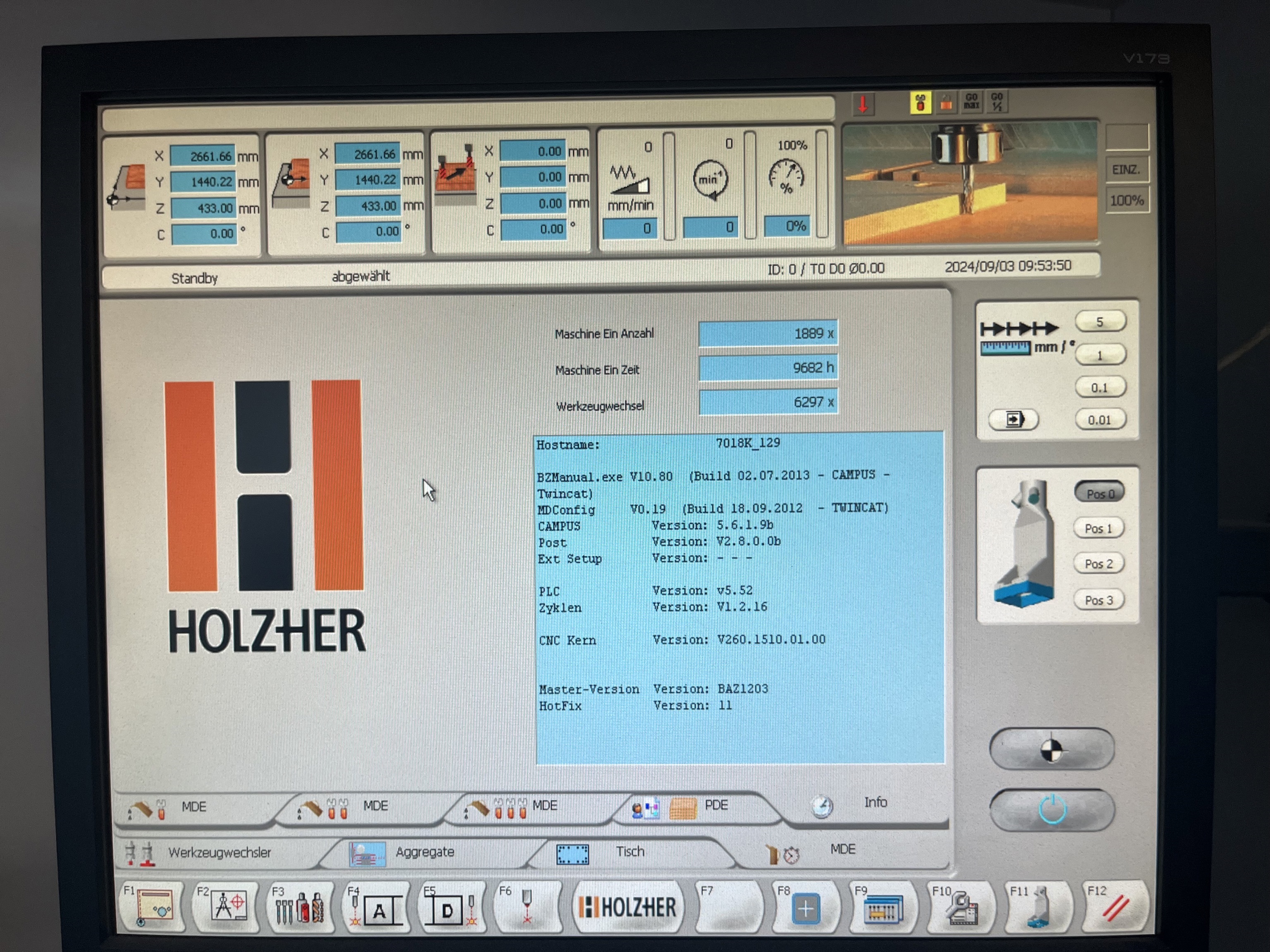The height and width of the screenshot is (952, 1270).
Task: Click the feed rate vertical bar
Action: 669,186
